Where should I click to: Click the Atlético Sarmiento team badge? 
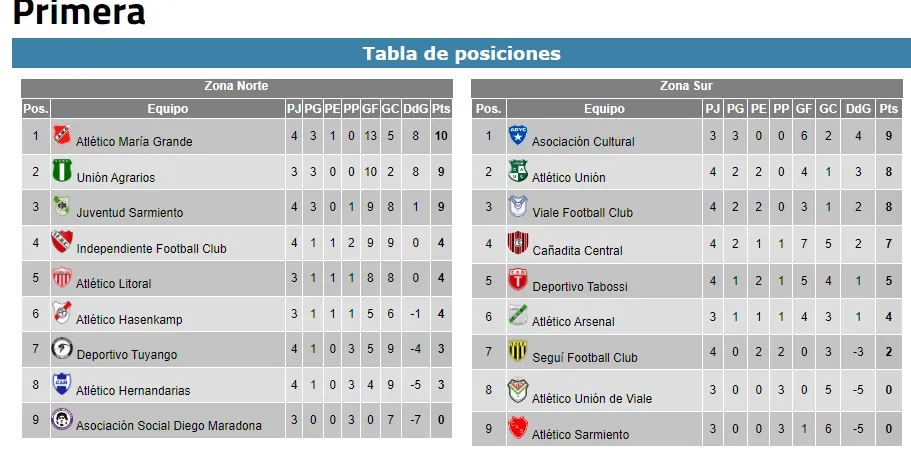tap(517, 428)
